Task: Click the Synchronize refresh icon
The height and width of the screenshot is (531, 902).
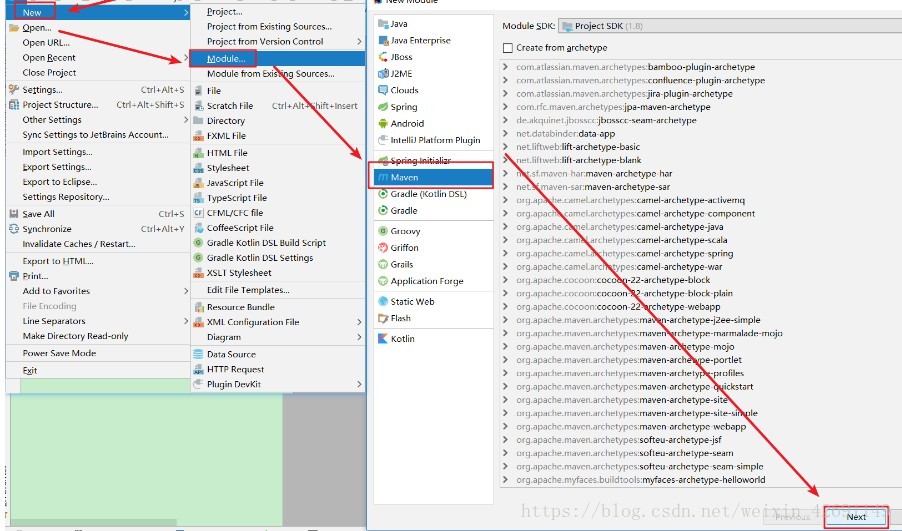Action: point(14,228)
